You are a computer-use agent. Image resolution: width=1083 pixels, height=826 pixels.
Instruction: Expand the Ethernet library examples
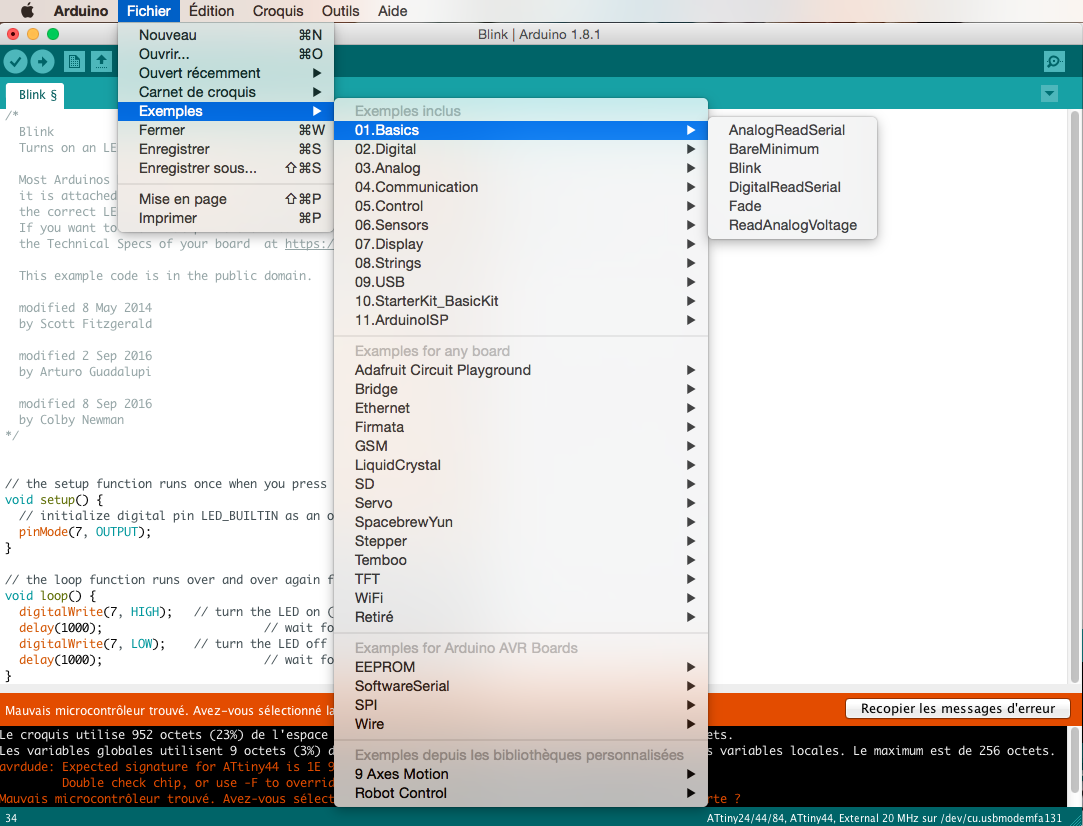click(521, 407)
